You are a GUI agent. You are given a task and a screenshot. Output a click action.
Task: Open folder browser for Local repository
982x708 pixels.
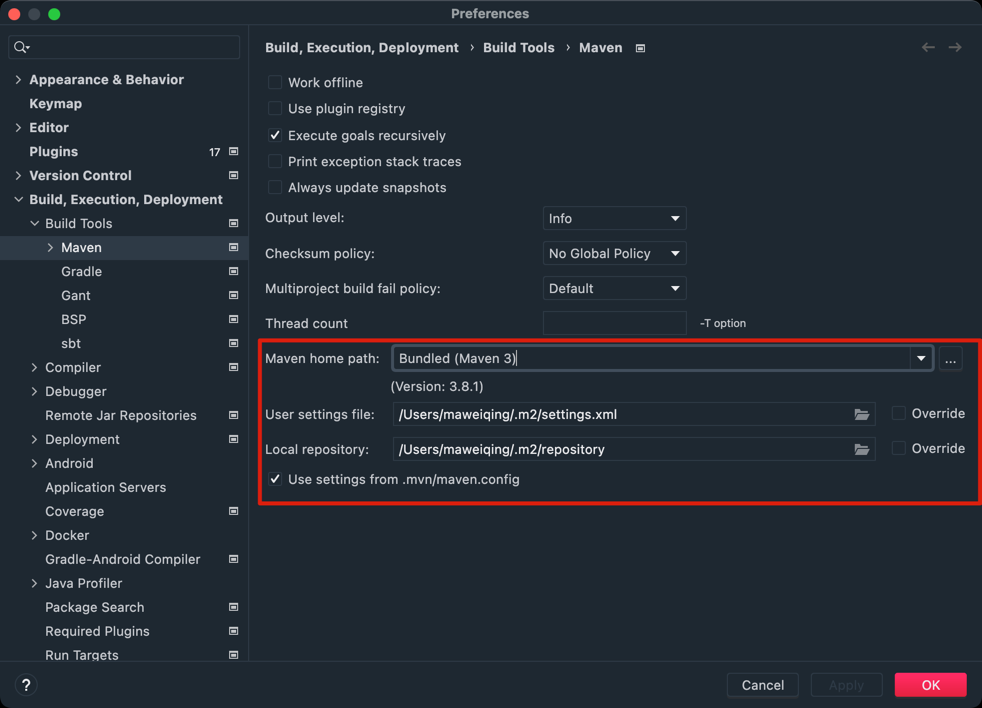point(862,449)
